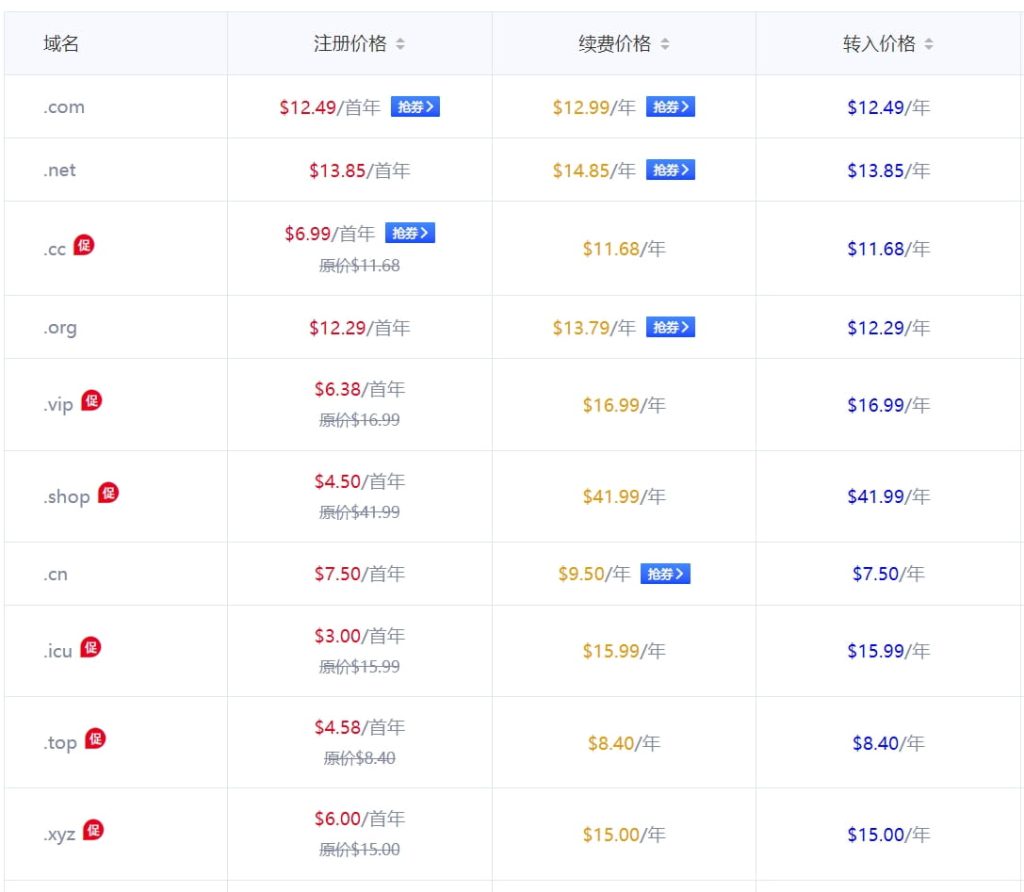
Task: Sort by 转入价格 using the sort arrows
Action: point(929,44)
